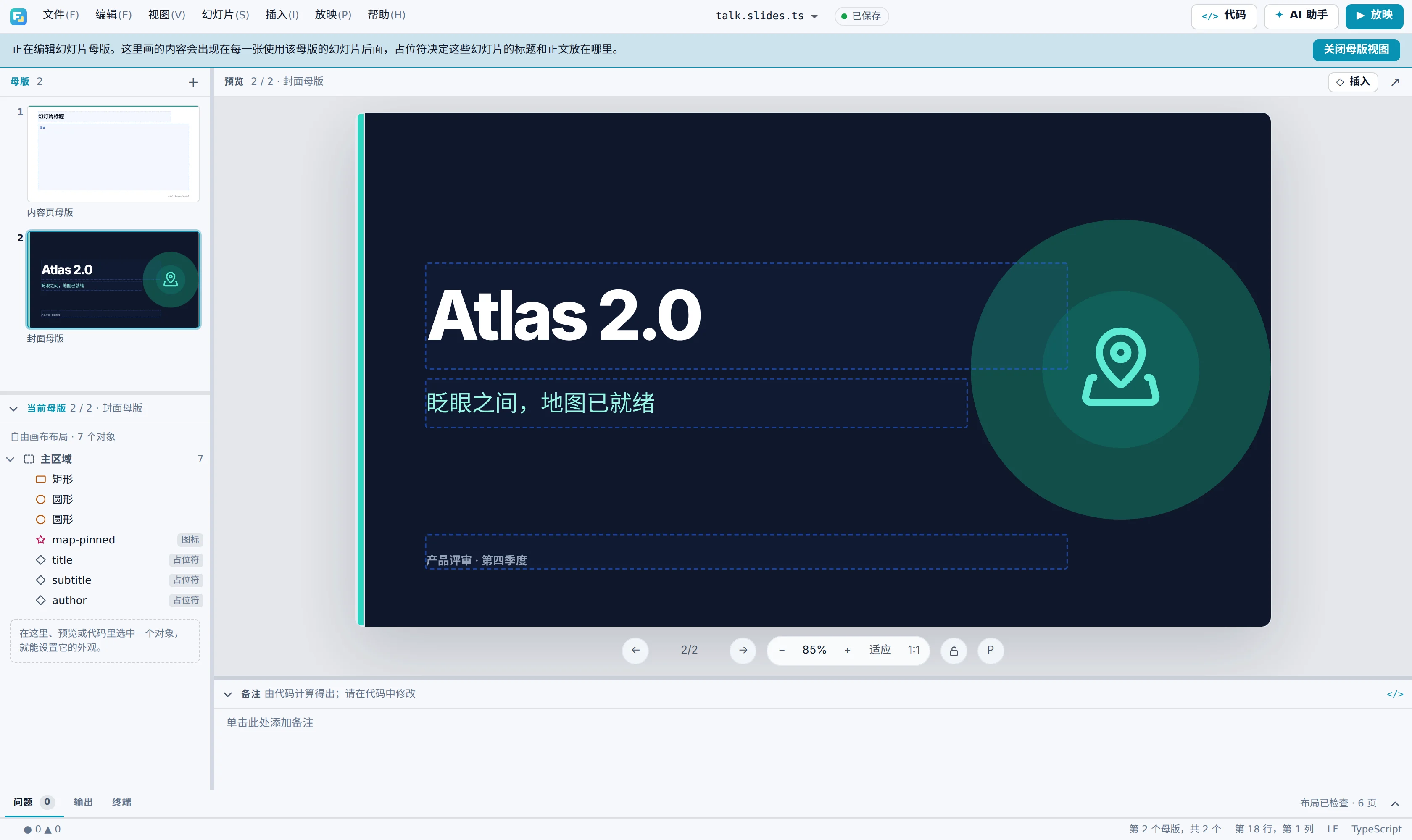
Task: Switch to the 输出 tab
Action: [x=83, y=802]
